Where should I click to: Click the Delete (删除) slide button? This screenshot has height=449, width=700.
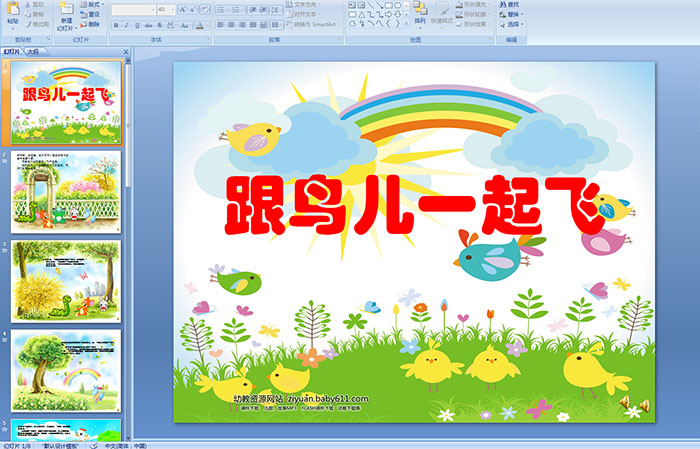pyautogui.click(x=94, y=25)
